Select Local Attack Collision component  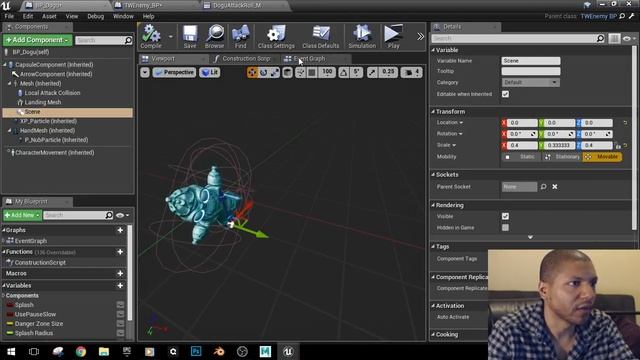[52, 93]
